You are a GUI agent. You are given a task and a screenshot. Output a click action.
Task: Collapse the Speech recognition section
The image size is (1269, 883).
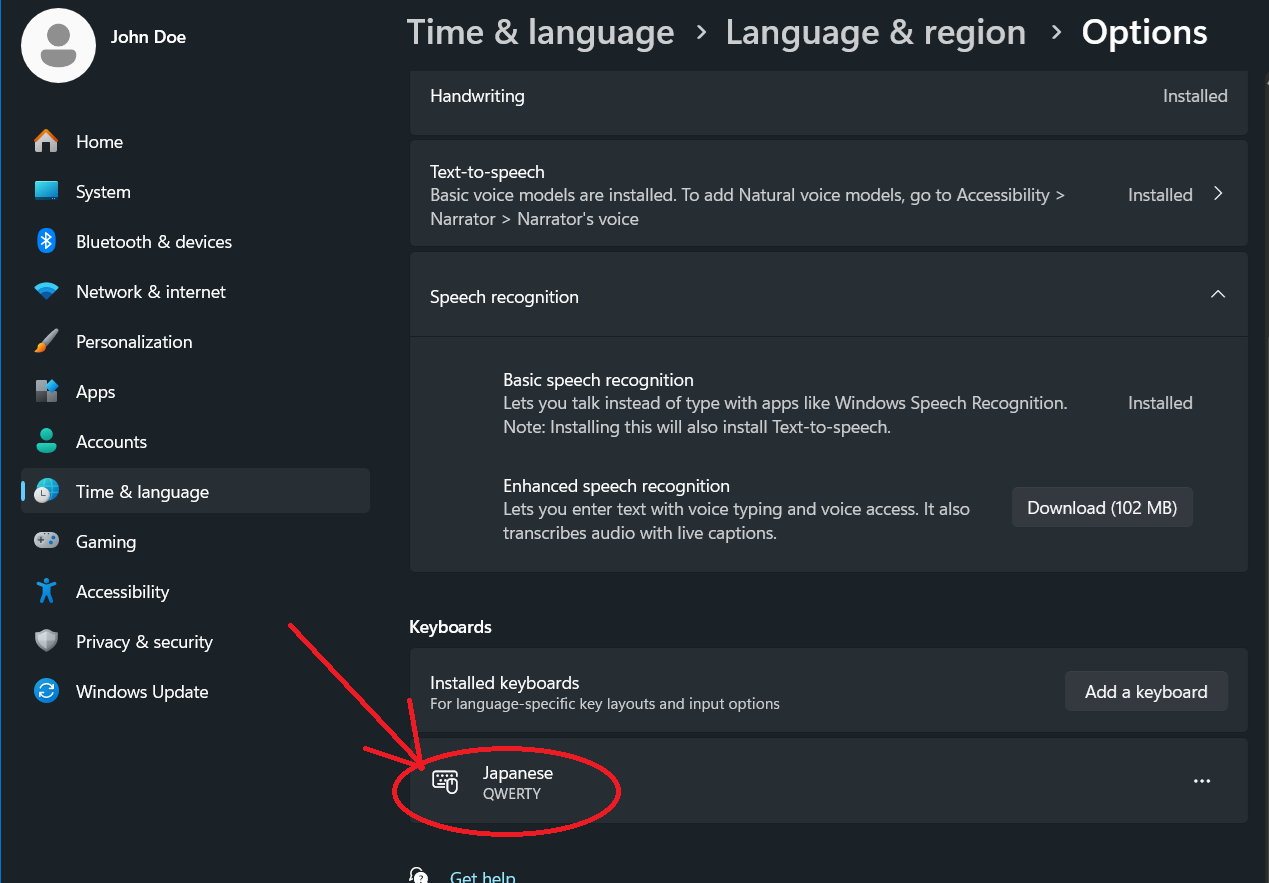pyautogui.click(x=1217, y=294)
